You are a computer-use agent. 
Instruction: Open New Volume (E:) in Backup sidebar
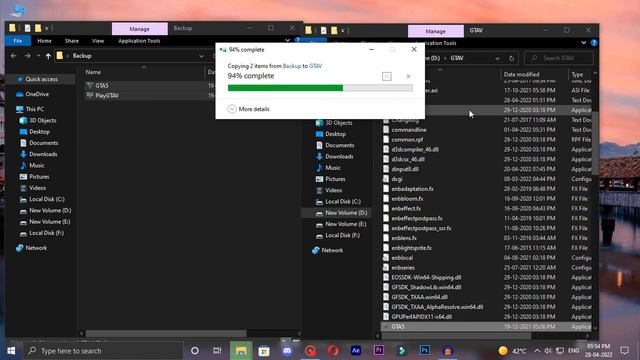pos(49,222)
